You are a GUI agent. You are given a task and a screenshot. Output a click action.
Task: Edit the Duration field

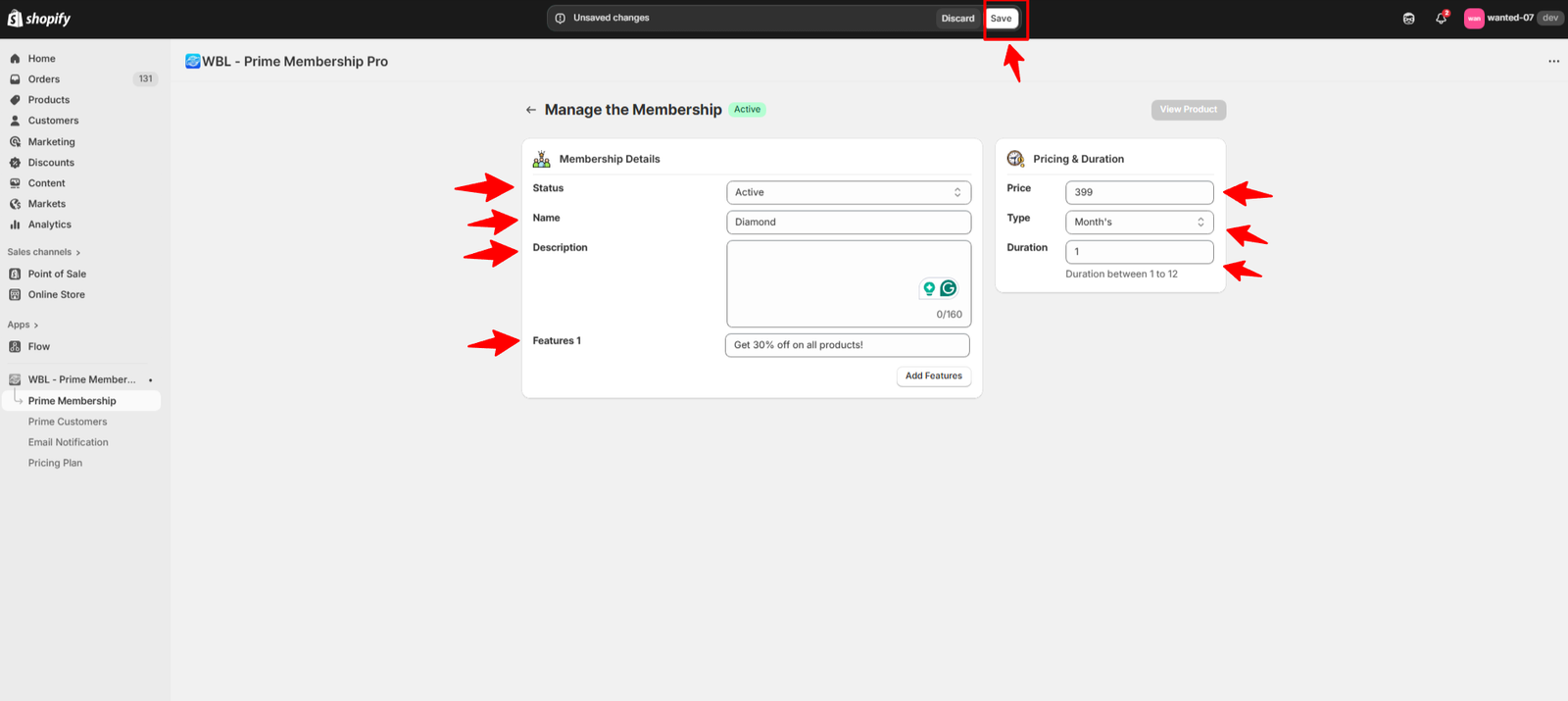[x=1140, y=252]
